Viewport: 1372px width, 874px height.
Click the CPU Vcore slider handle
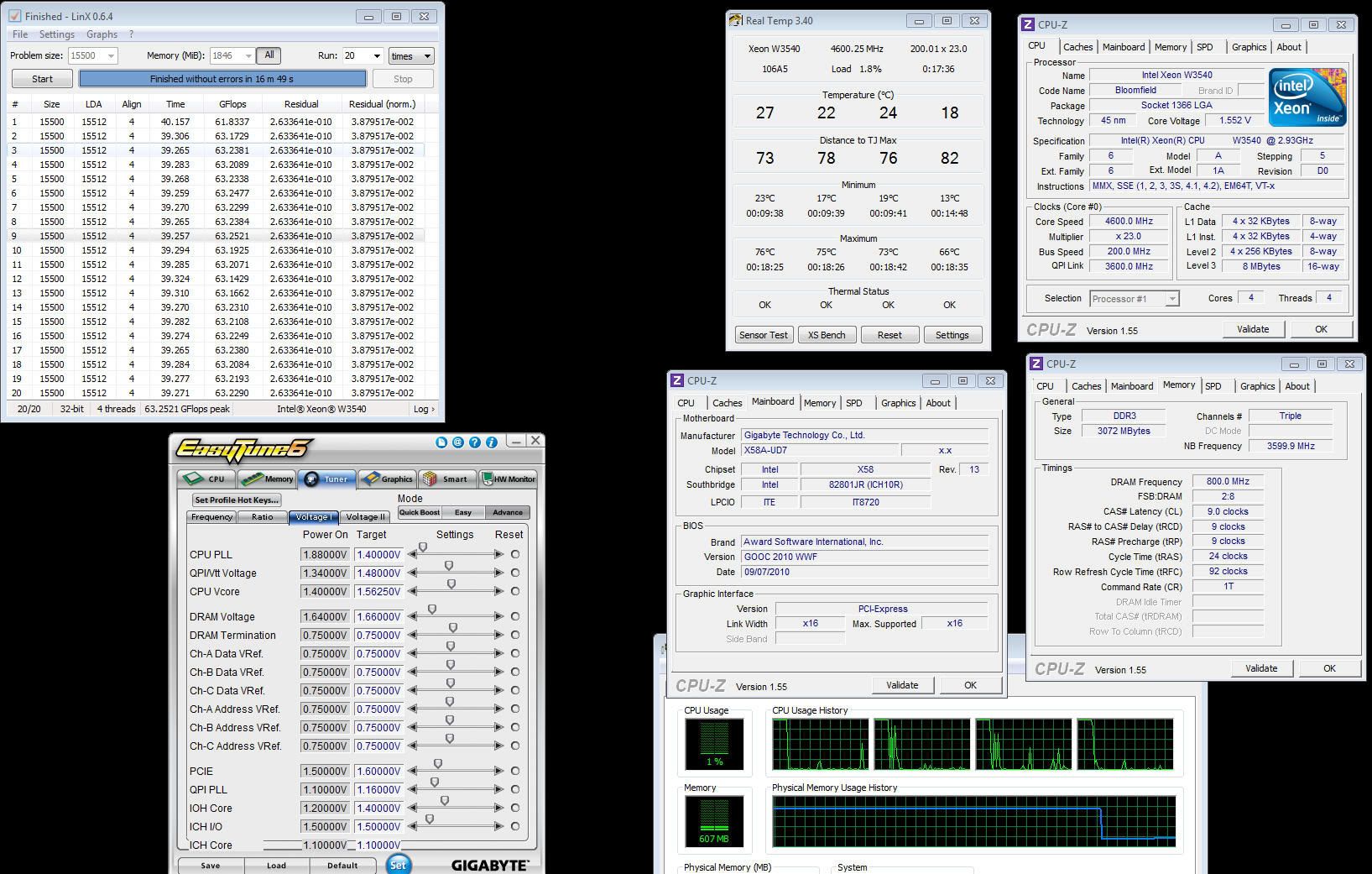[451, 584]
